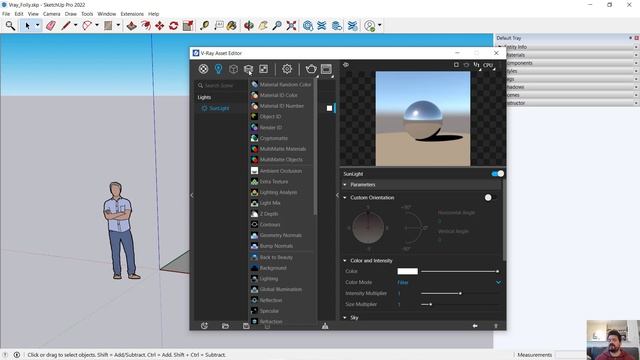Expand the Sky section
Screen dimensions: 640x360
pos(345,317)
